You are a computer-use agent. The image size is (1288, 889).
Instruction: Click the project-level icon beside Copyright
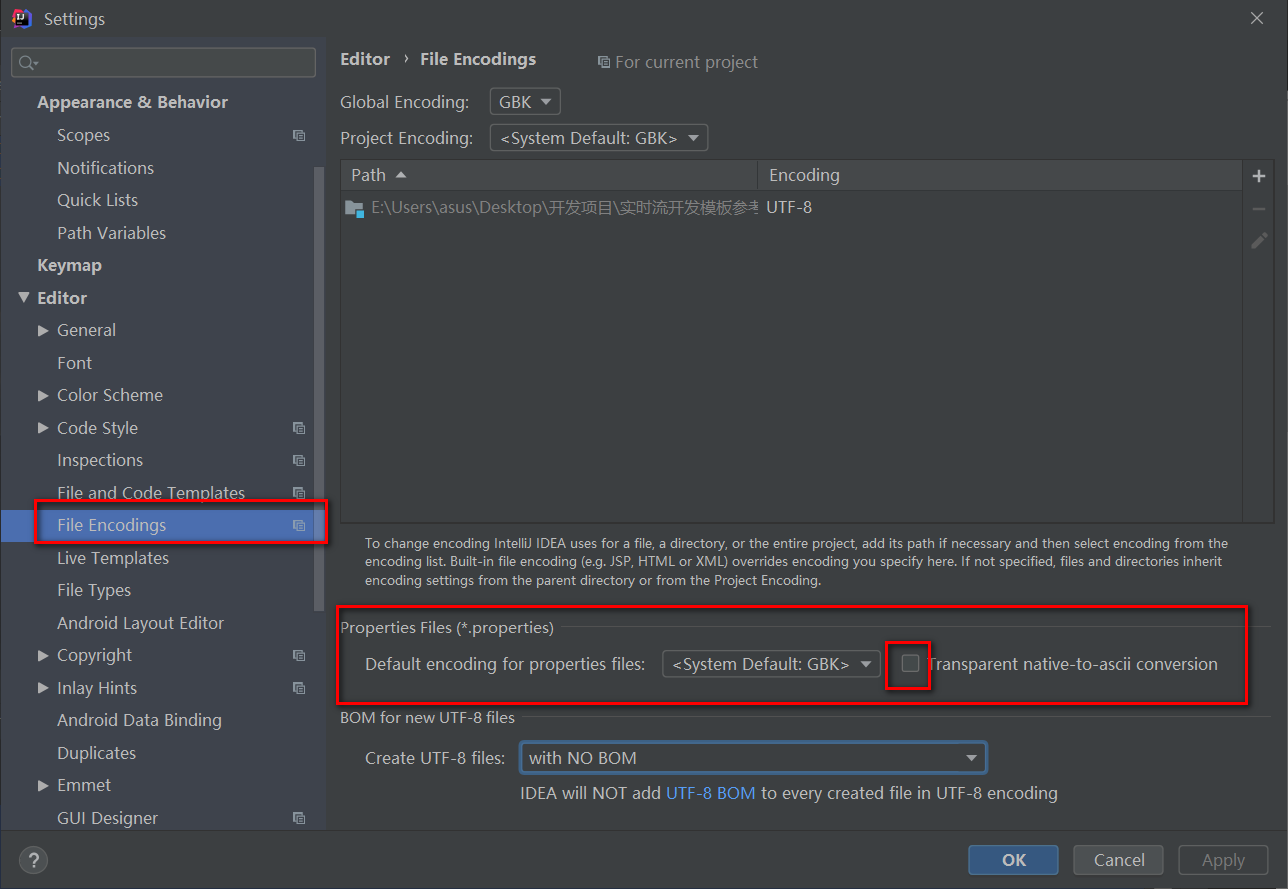coord(298,655)
